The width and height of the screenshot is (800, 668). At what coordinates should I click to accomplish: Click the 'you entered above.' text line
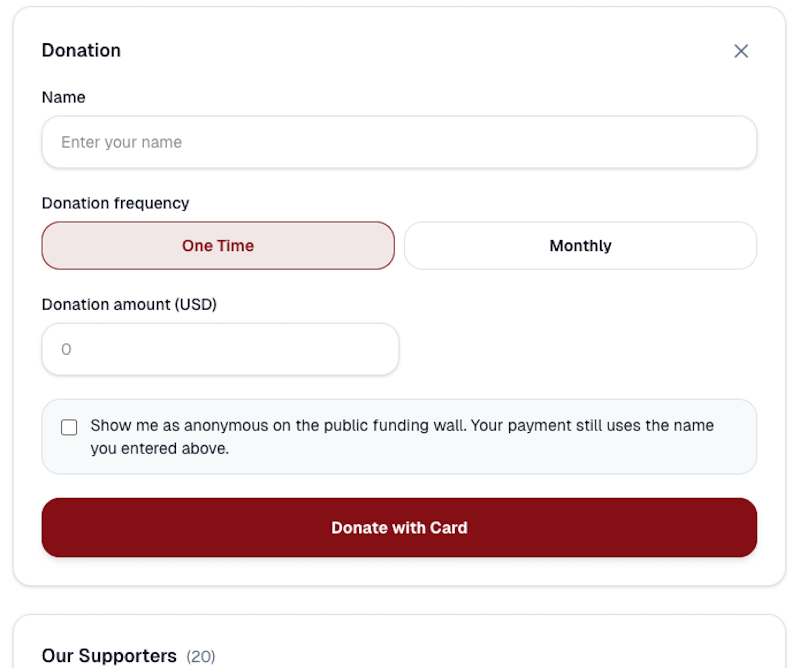click(160, 449)
